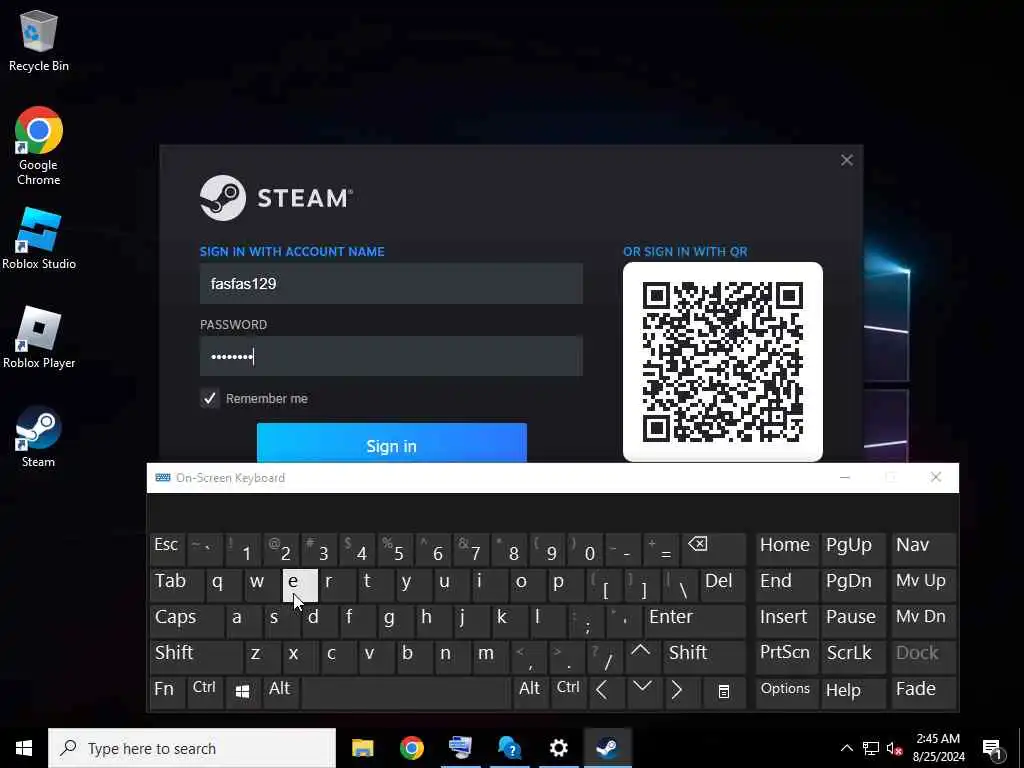This screenshot has width=1024, height=768.
Task: Click the Steam Sign in button
Action: click(392, 443)
